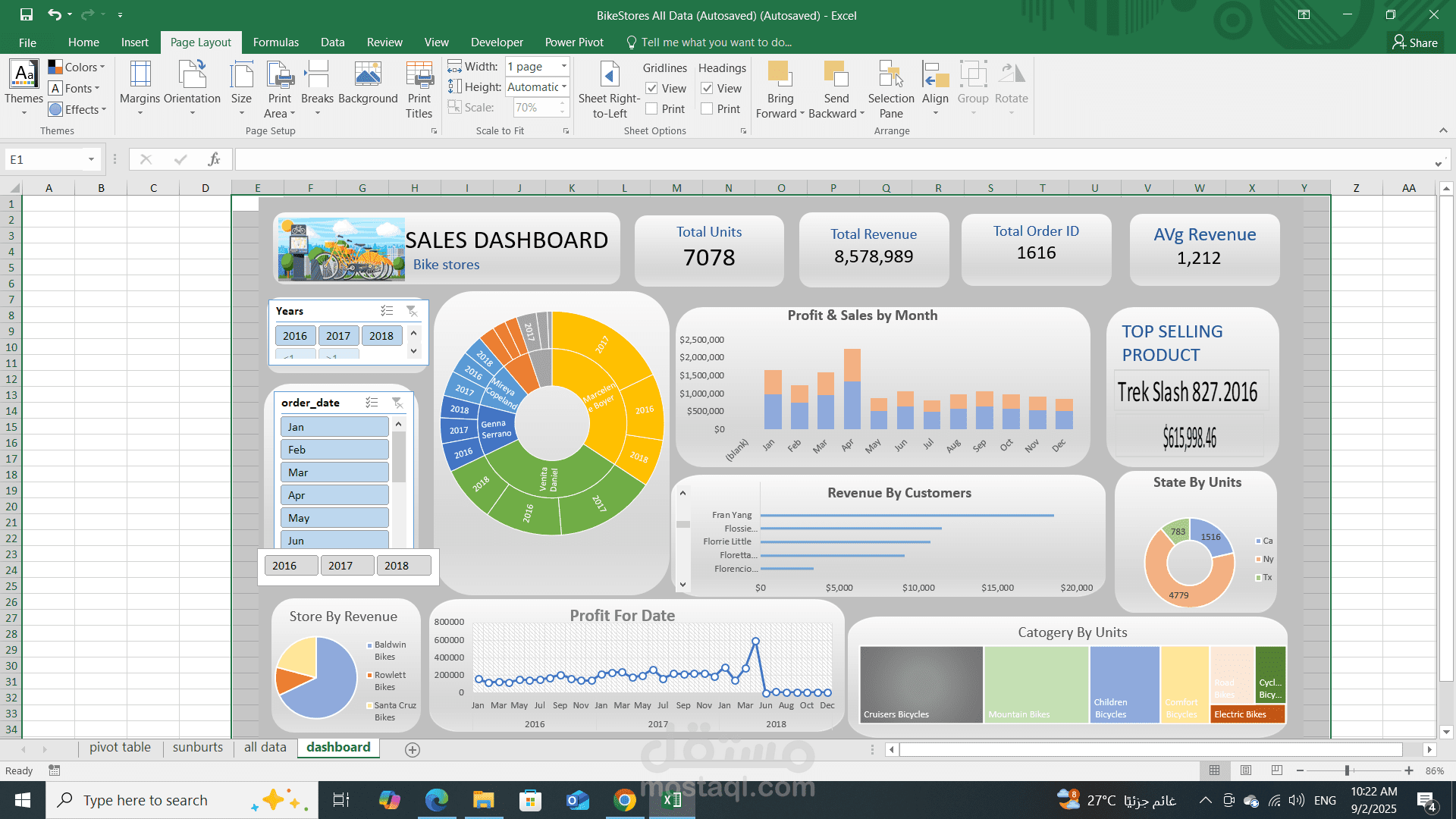Open File Explorer from the taskbar
Screen dimensions: 1456x819
(x=483, y=800)
